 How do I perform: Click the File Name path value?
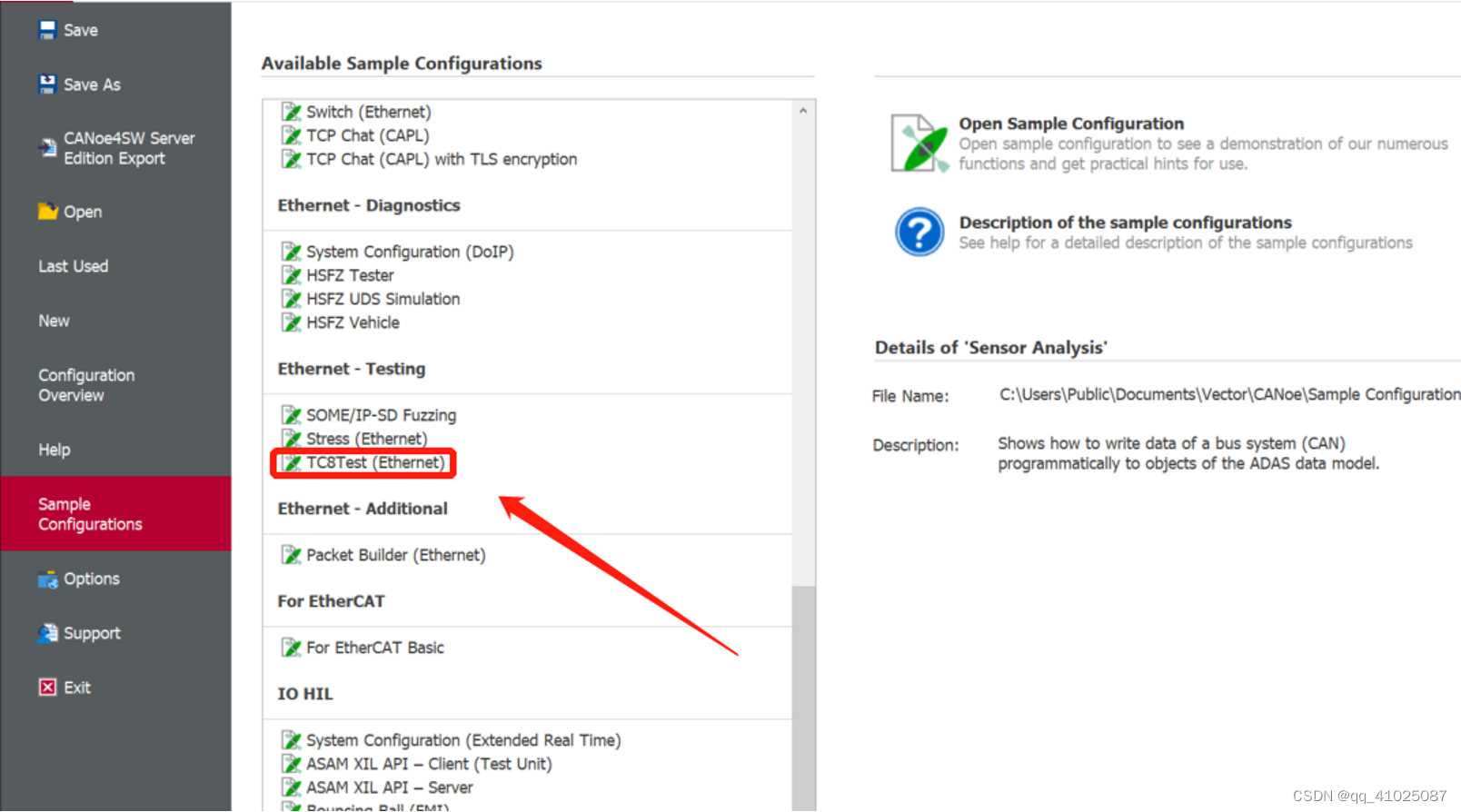1230,394
